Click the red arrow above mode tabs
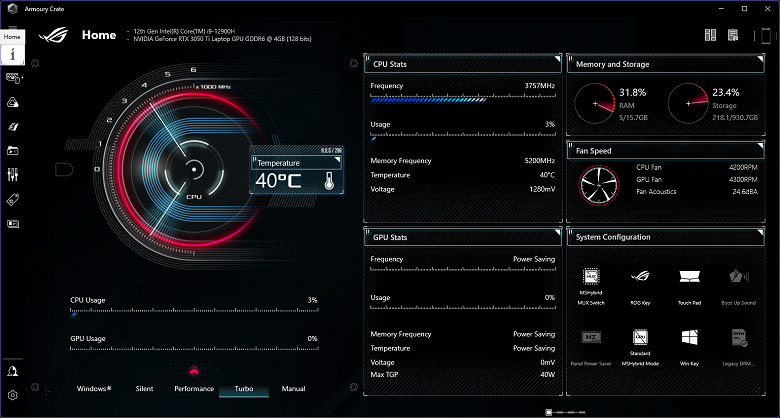Image resolution: width=780 pixels, height=418 pixels. click(194, 370)
